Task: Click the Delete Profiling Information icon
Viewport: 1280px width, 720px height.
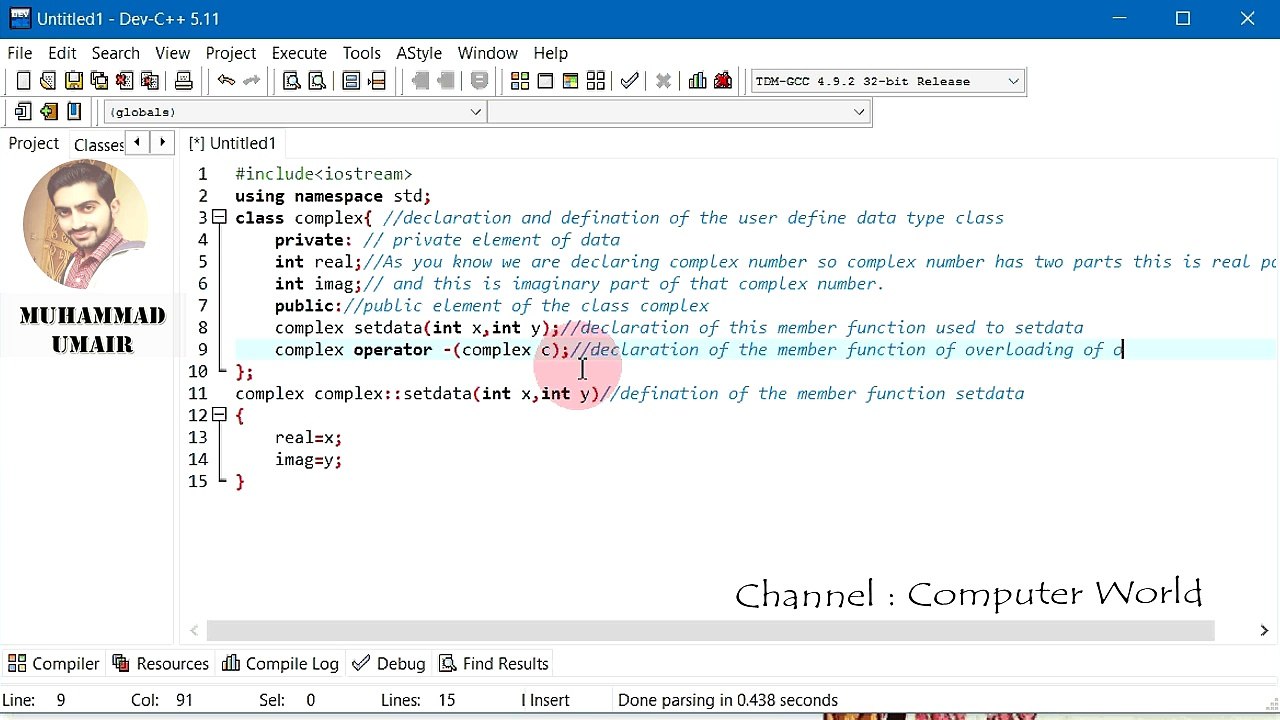Action: [x=723, y=81]
